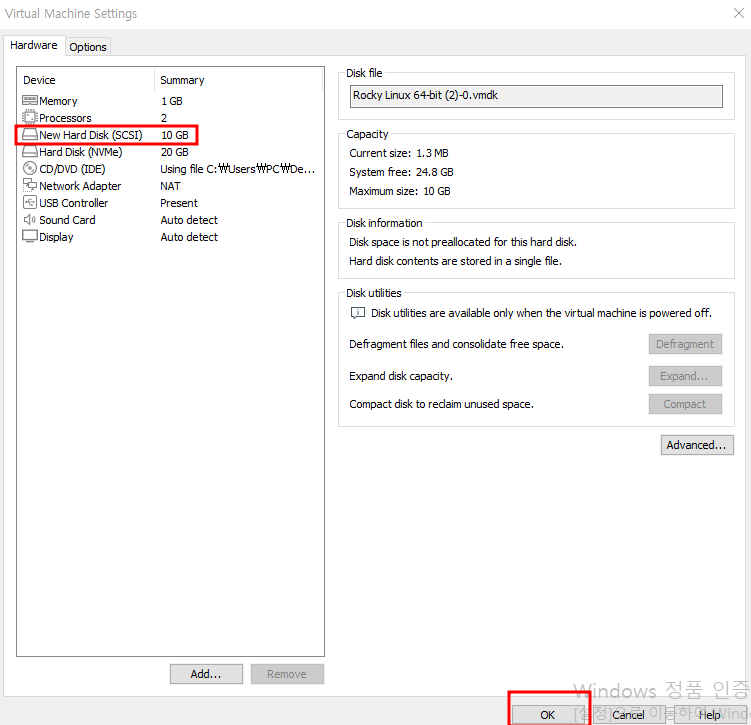Select the CD/DVD (IDE) disc icon
The height and width of the screenshot is (725, 751).
pos(30,169)
